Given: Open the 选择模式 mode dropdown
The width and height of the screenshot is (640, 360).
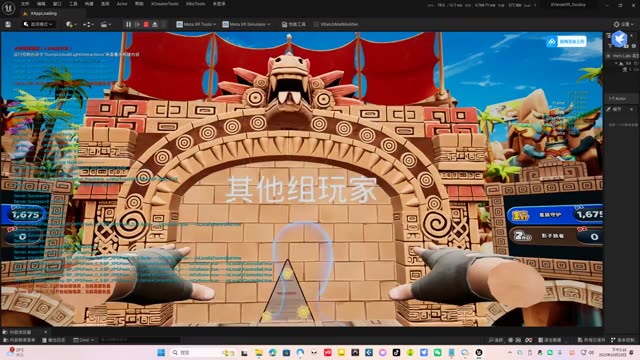Looking at the screenshot, I should pyautogui.click(x=38, y=24).
